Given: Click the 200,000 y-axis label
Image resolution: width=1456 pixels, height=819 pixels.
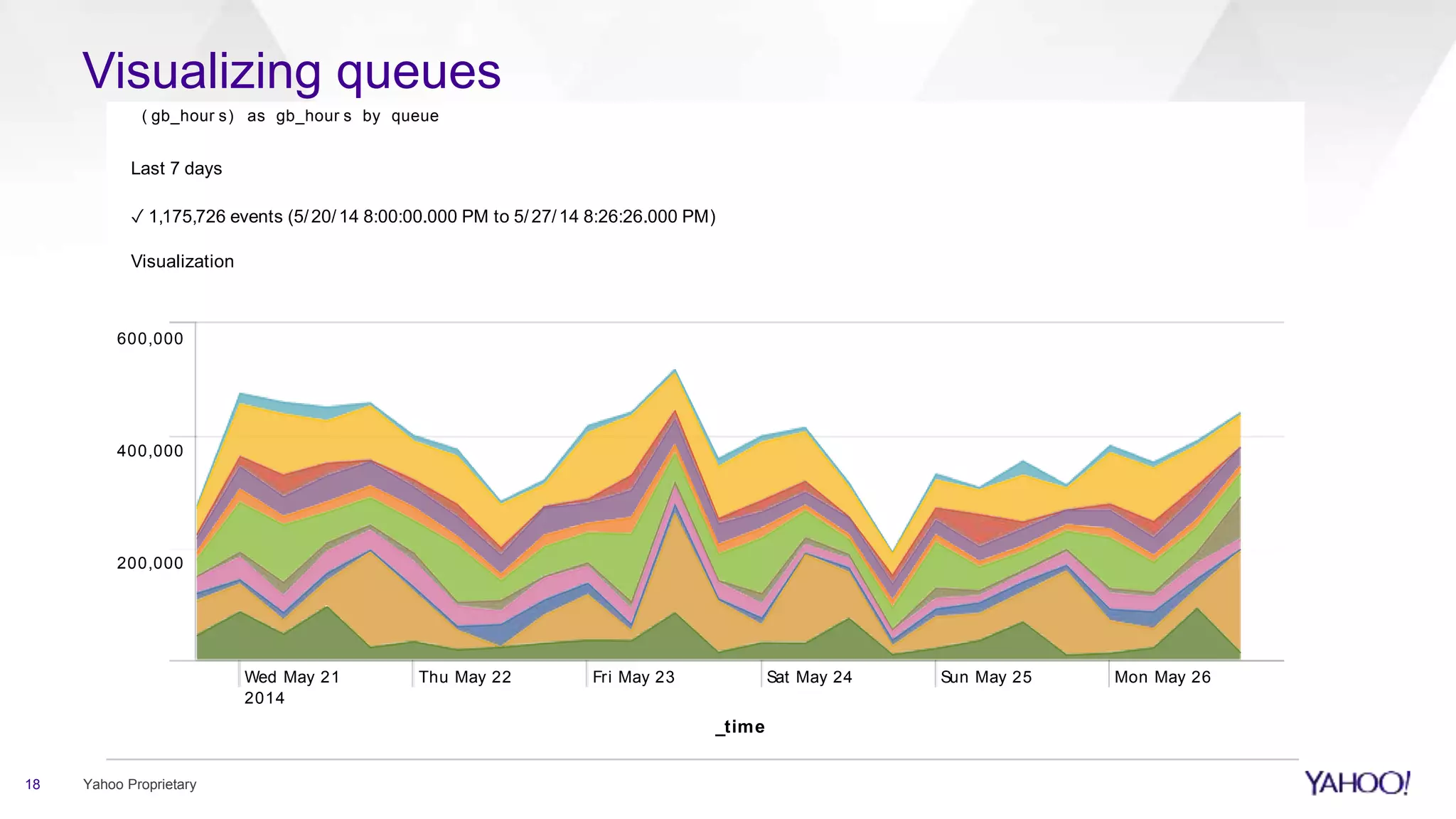Looking at the screenshot, I should click(x=150, y=563).
